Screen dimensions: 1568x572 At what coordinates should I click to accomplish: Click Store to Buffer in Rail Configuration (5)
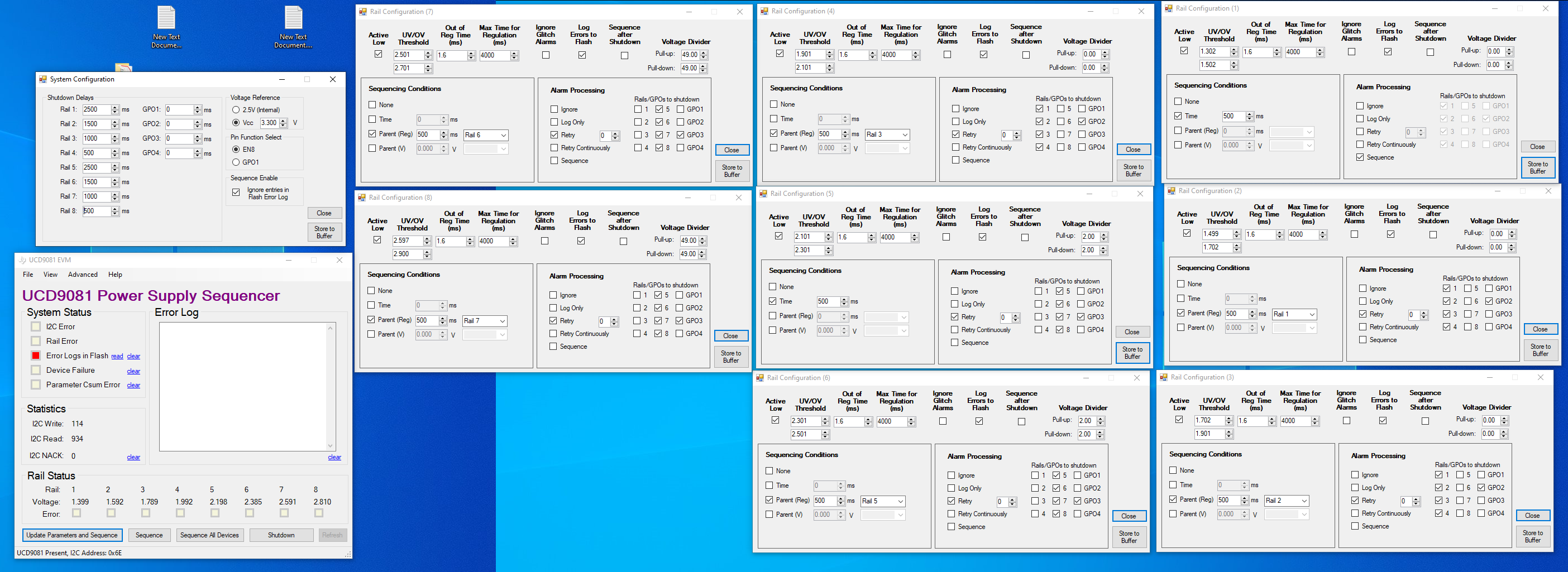(x=1132, y=353)
